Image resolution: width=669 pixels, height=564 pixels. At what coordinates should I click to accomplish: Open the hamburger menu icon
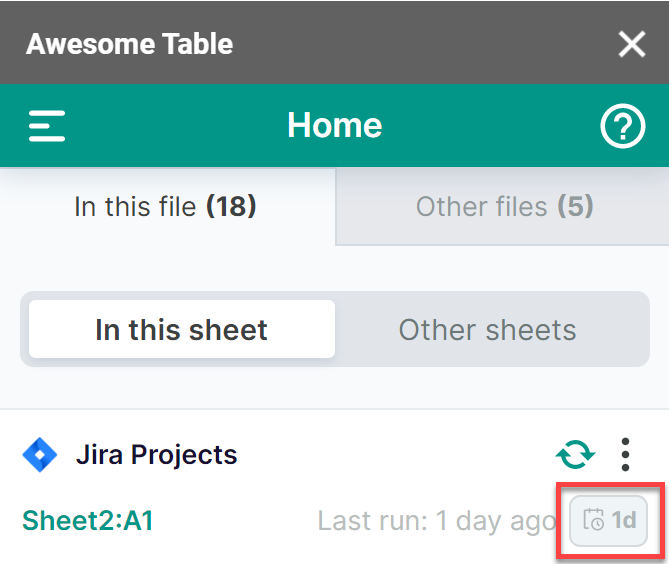(47, 126)
